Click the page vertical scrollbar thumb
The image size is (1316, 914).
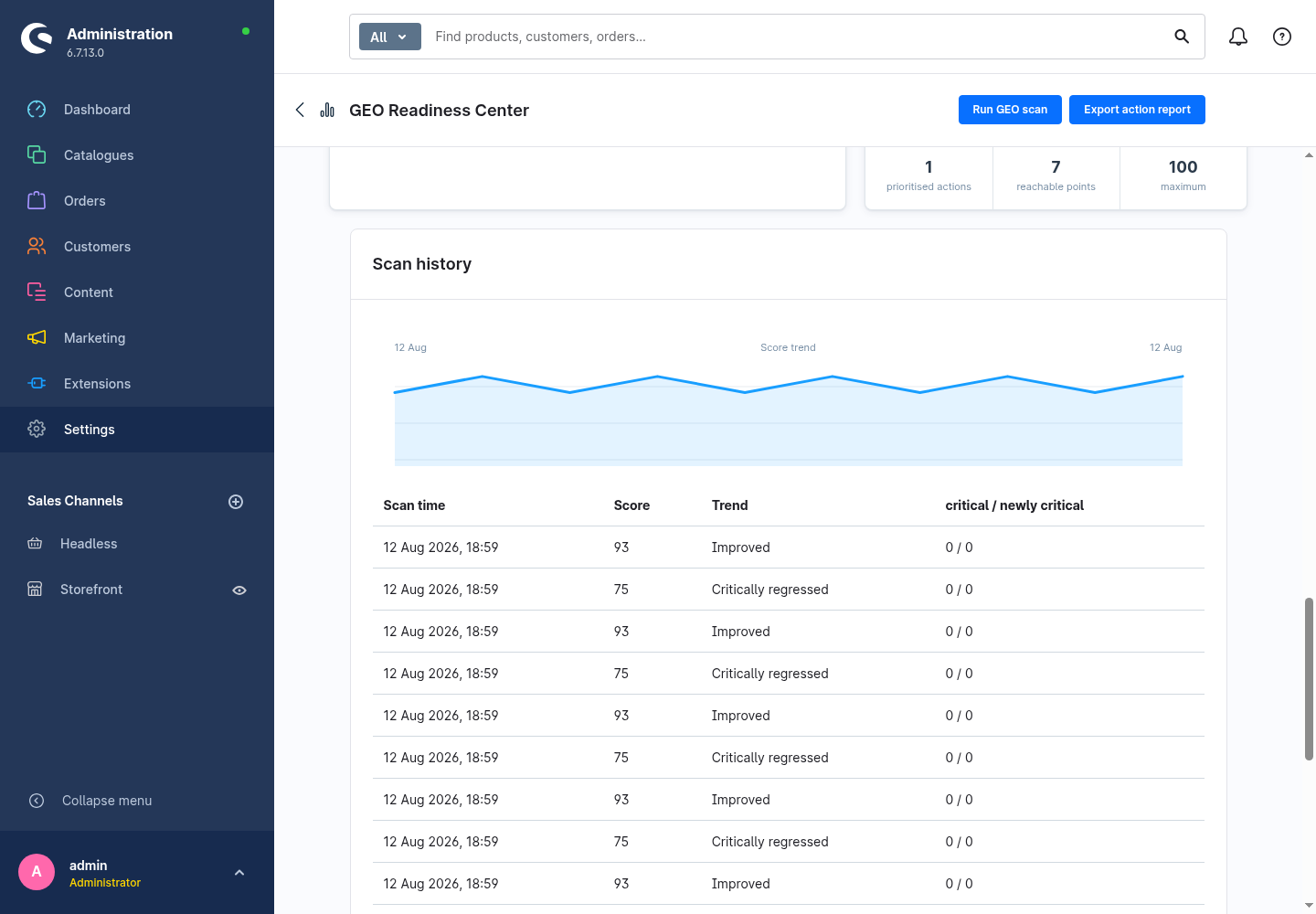click(x=1309, y=679)
